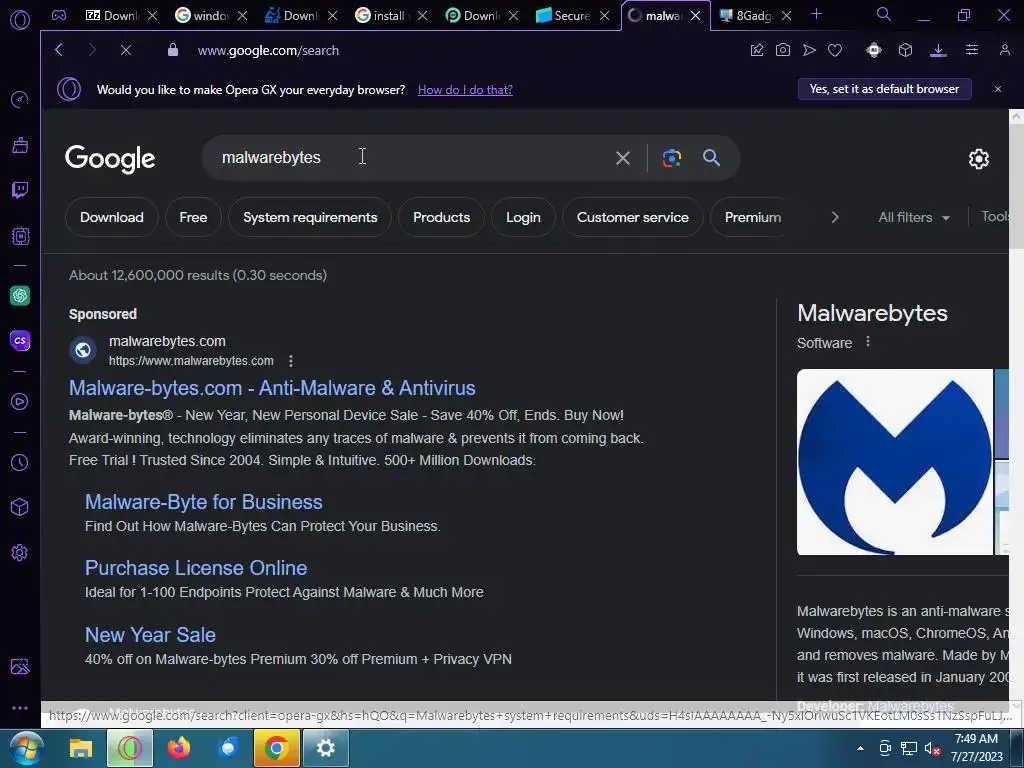Show more filter chips arrow
The width and height of the screenshot is (1024, 768).
(x=835, y=217)
